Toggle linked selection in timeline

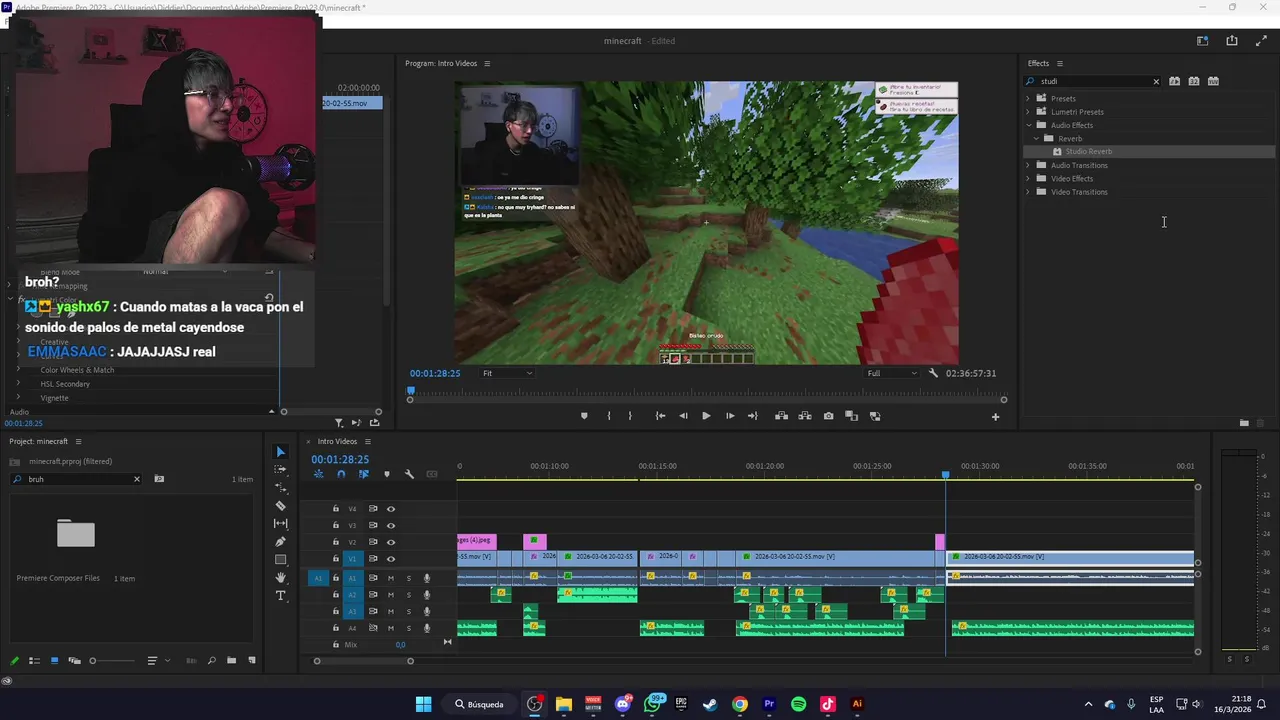coord(363,474)
